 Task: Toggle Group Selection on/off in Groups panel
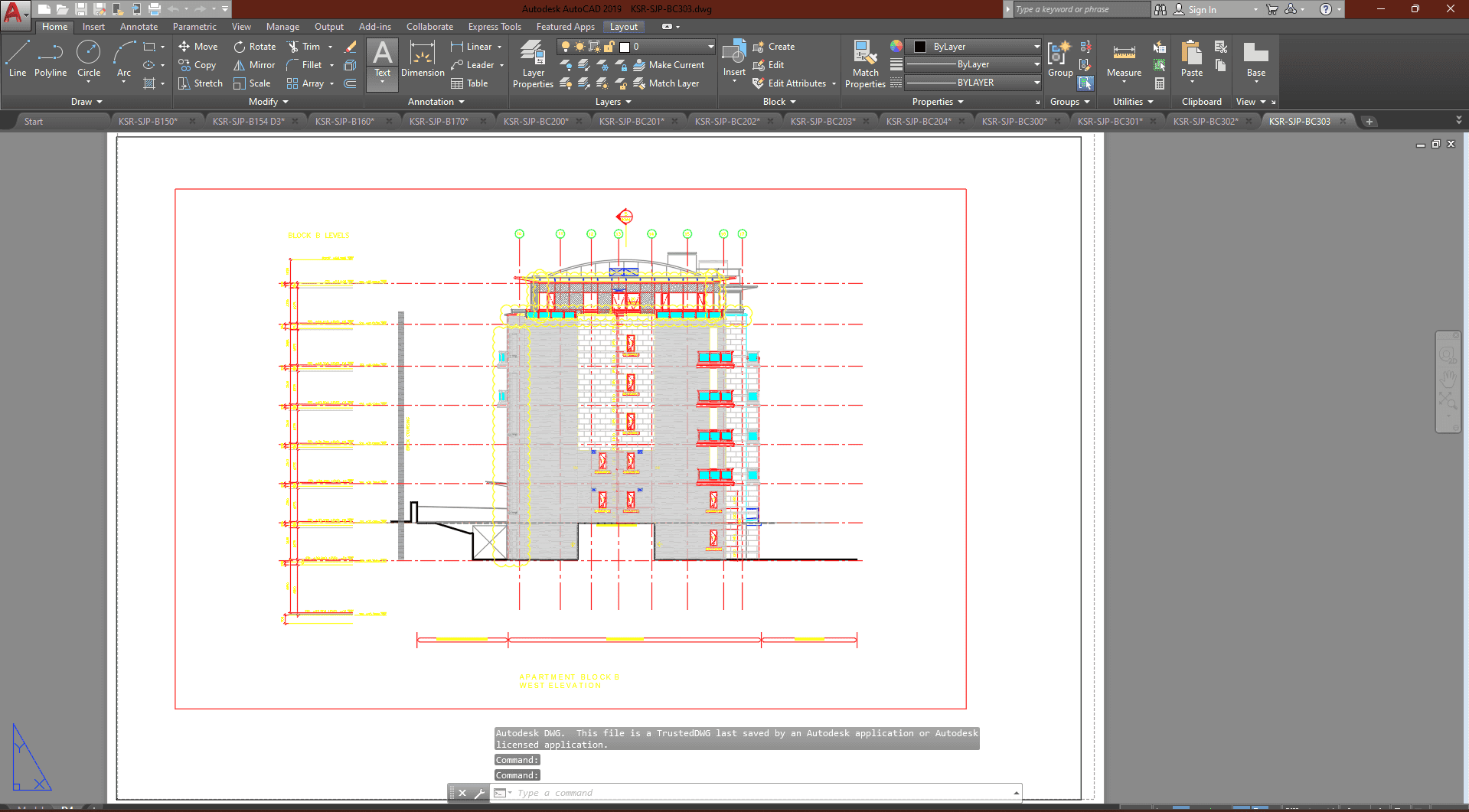click(1085, 83)
